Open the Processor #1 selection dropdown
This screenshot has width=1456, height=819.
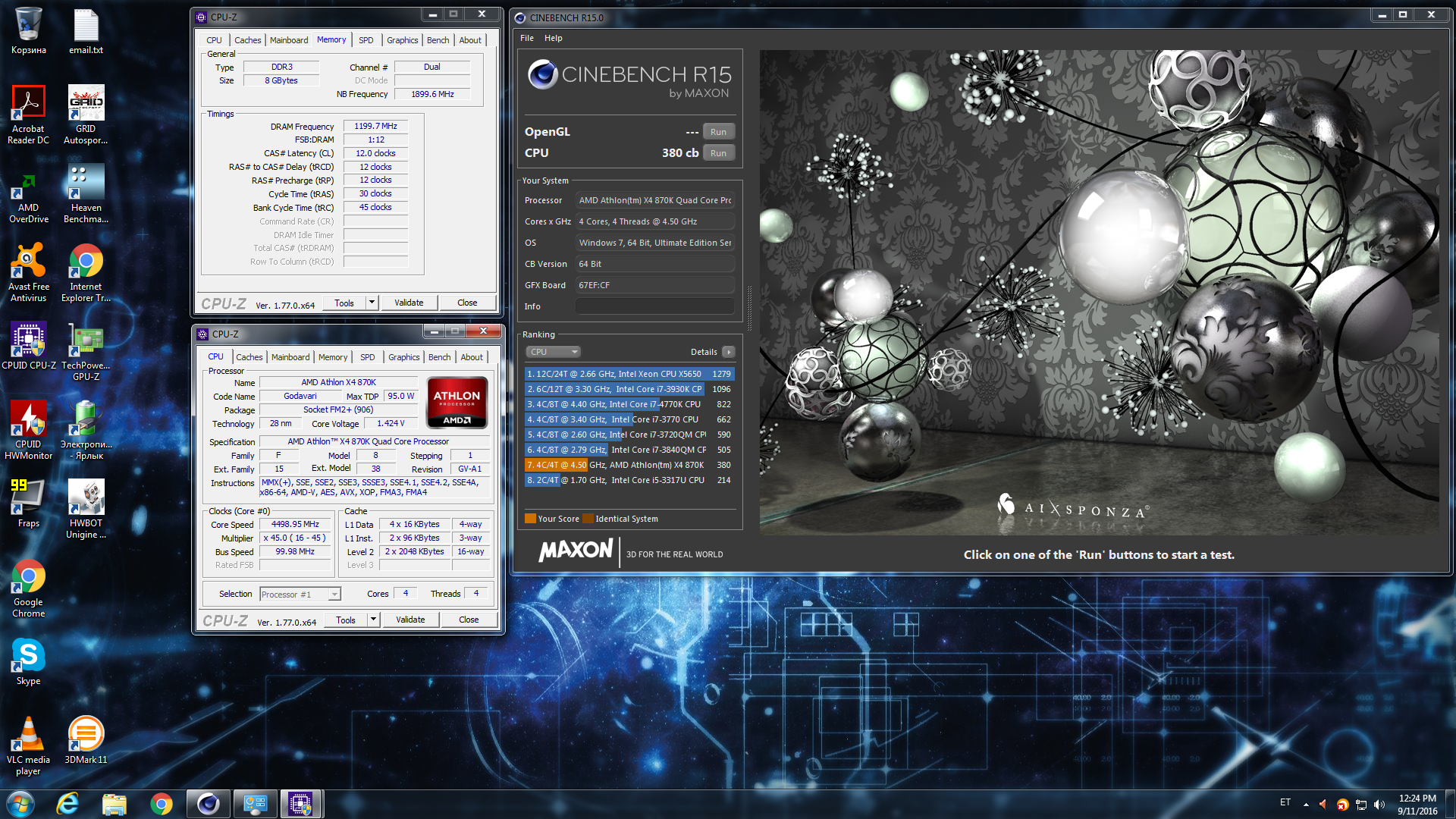pyautogui.click(x=300, y=595)
